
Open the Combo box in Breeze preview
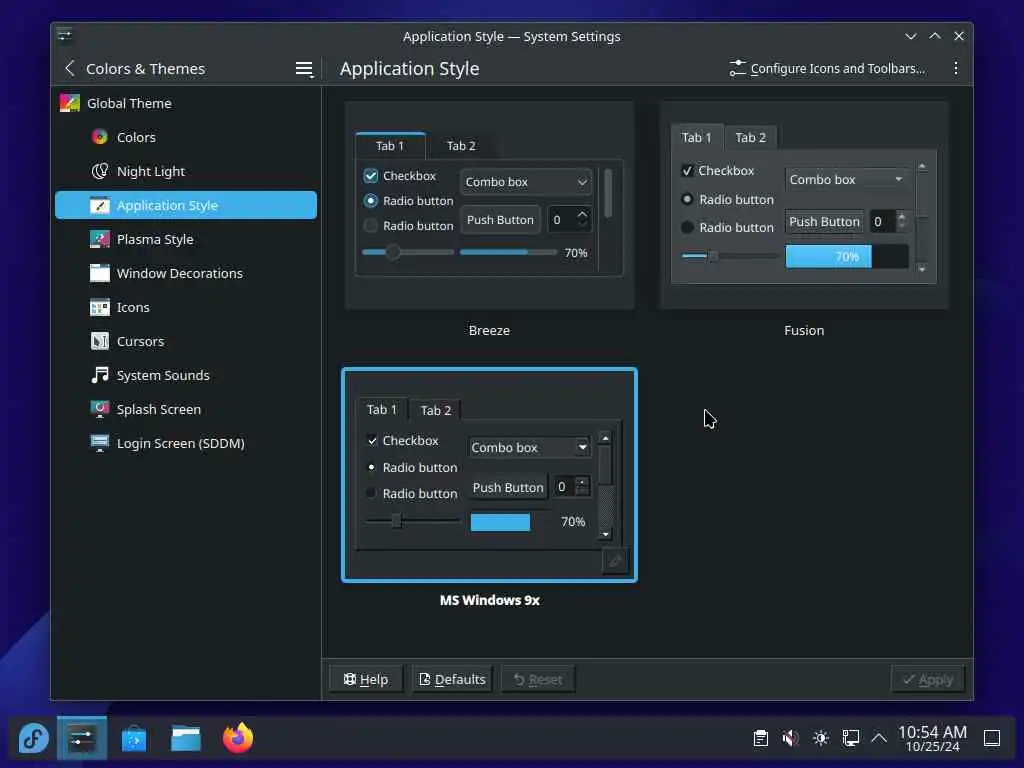click(x=526, y=182)
